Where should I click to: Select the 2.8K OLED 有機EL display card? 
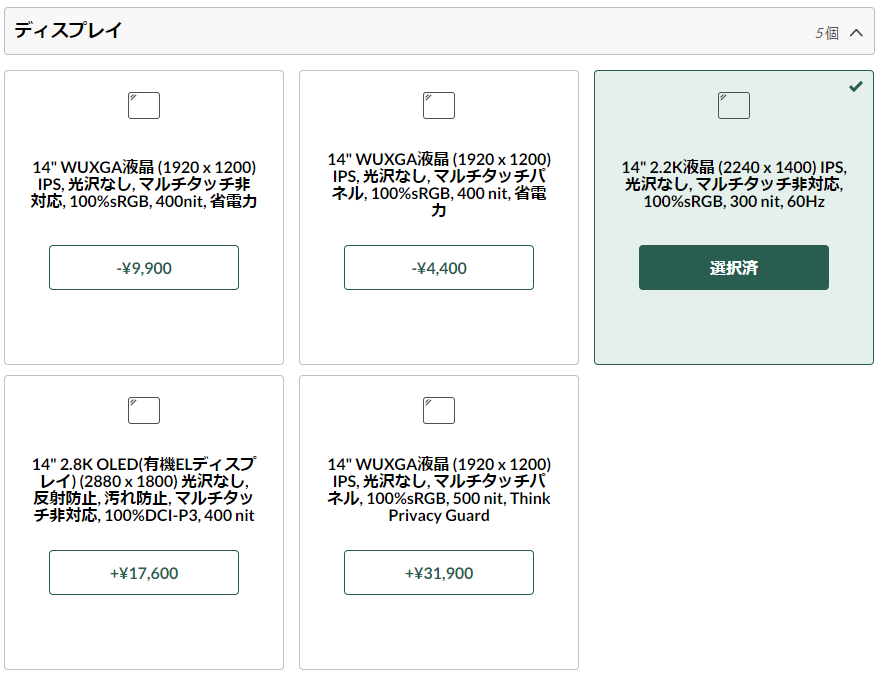pyautogui.click(x=143, y=522)
